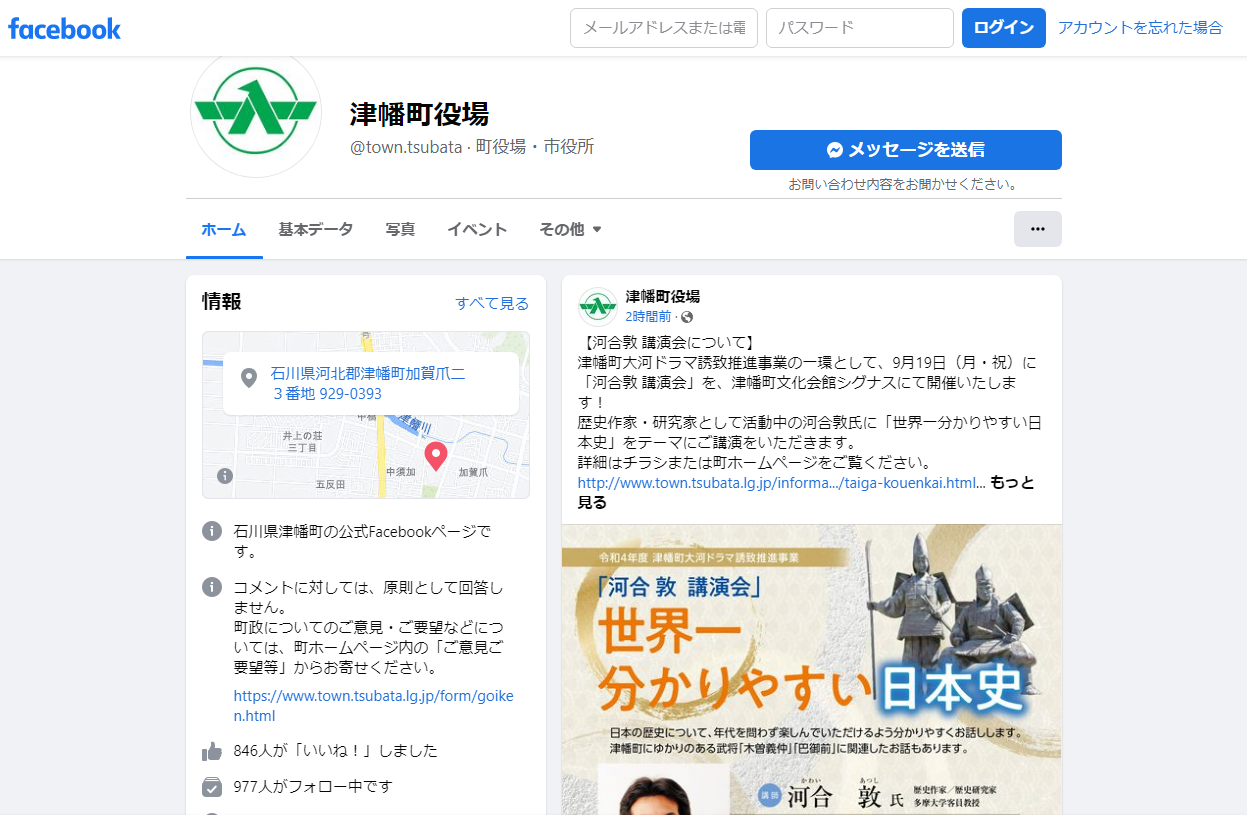Click info icon beside 公式Facebookページ text

pos(212,531)
